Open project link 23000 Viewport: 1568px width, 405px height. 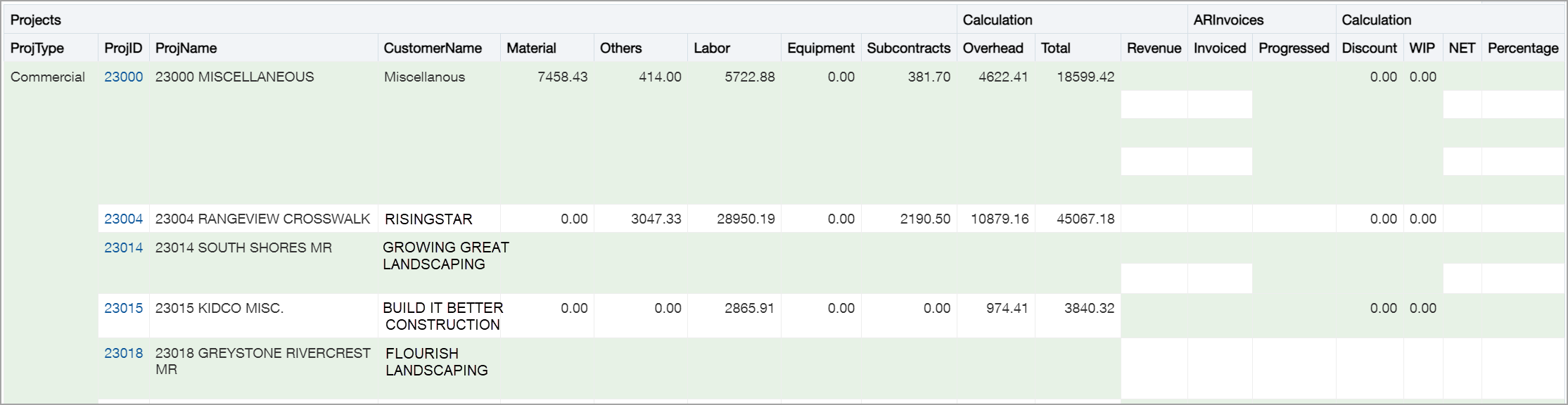(x=123, y=77)
